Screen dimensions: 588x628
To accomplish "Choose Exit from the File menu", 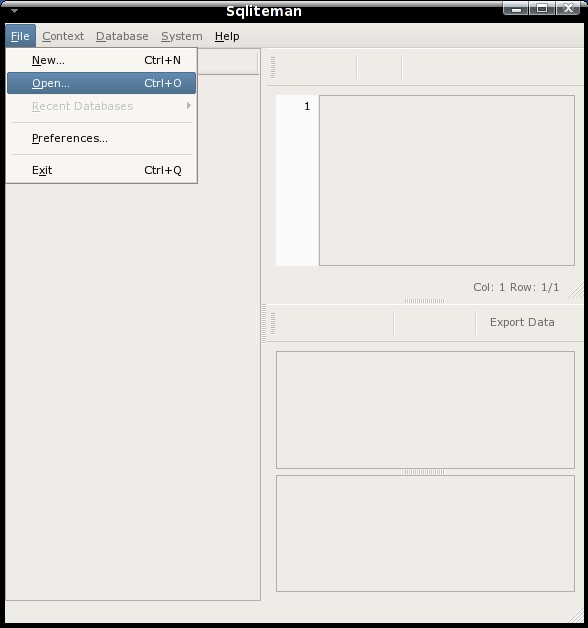I will pos(102,170).
